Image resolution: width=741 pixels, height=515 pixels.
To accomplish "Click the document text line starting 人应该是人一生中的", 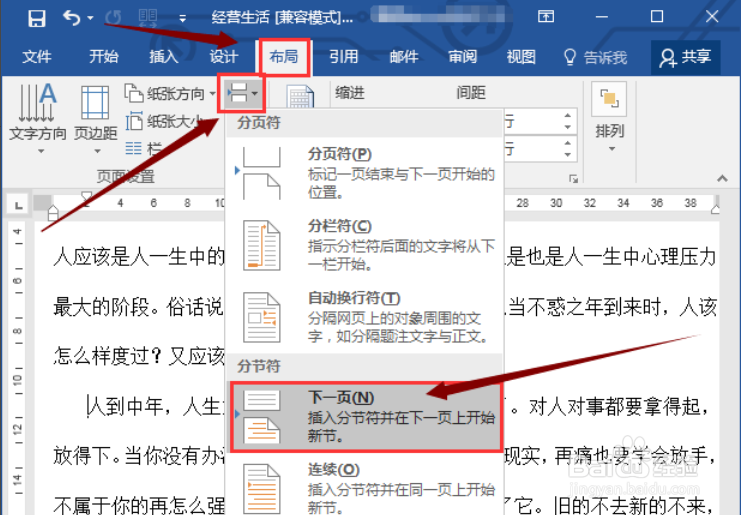I will [x=138, y=257].
